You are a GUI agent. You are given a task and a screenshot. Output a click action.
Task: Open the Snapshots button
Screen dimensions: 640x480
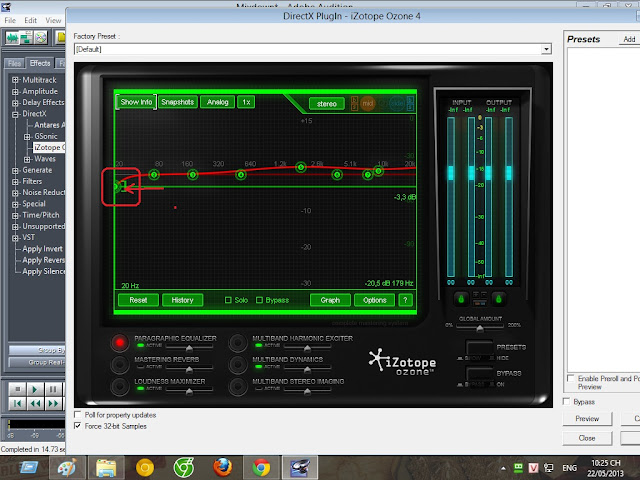178,102
